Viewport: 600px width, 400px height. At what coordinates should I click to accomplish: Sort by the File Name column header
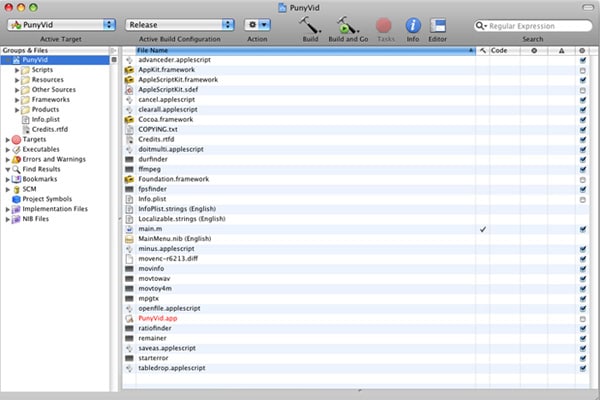pyautogui.click(x=305, y=51)
